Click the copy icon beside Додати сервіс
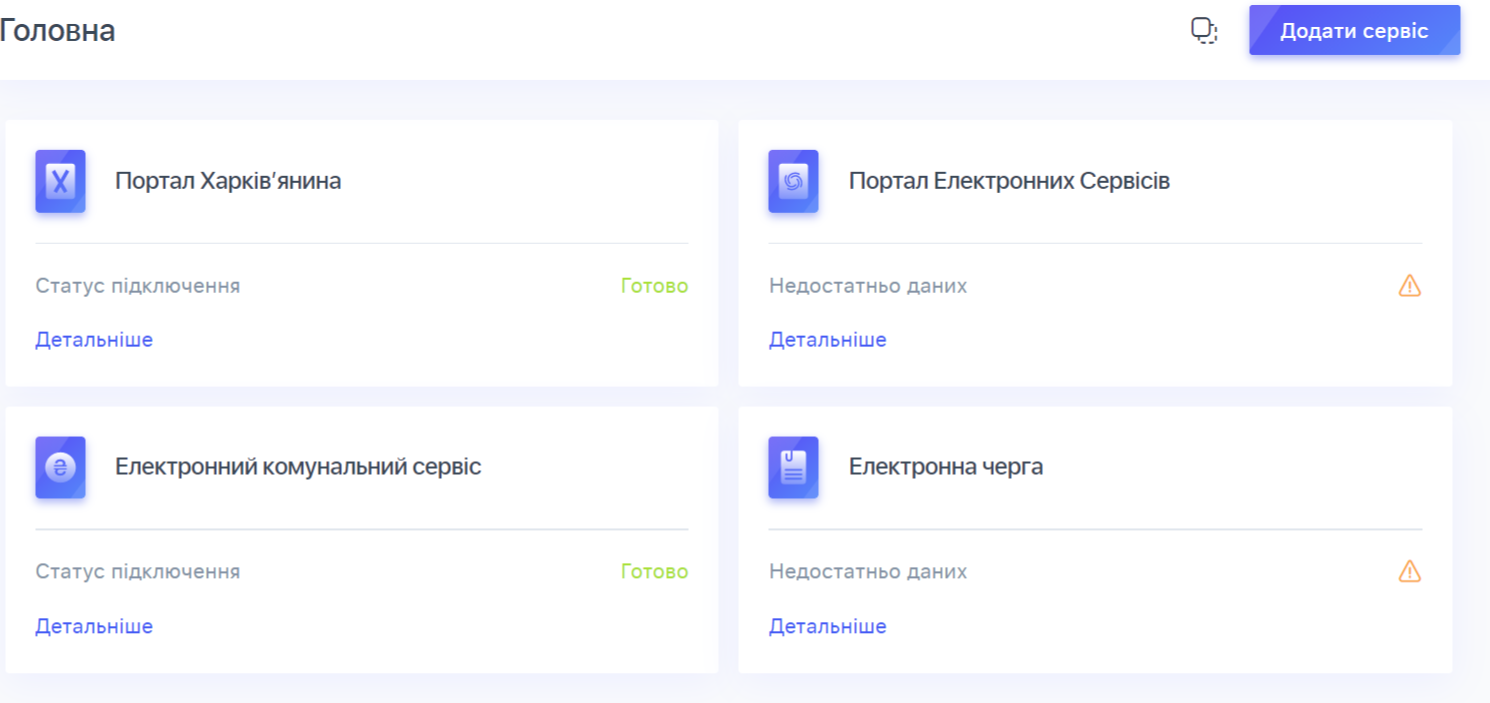 point(1203,30)
